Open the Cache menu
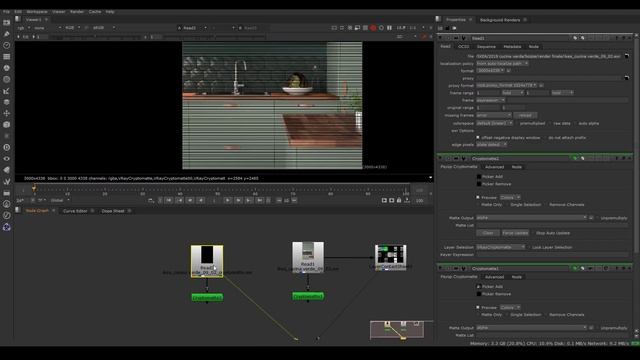The height and width of the screenshot is (360, 640). (x=95, y=11)
